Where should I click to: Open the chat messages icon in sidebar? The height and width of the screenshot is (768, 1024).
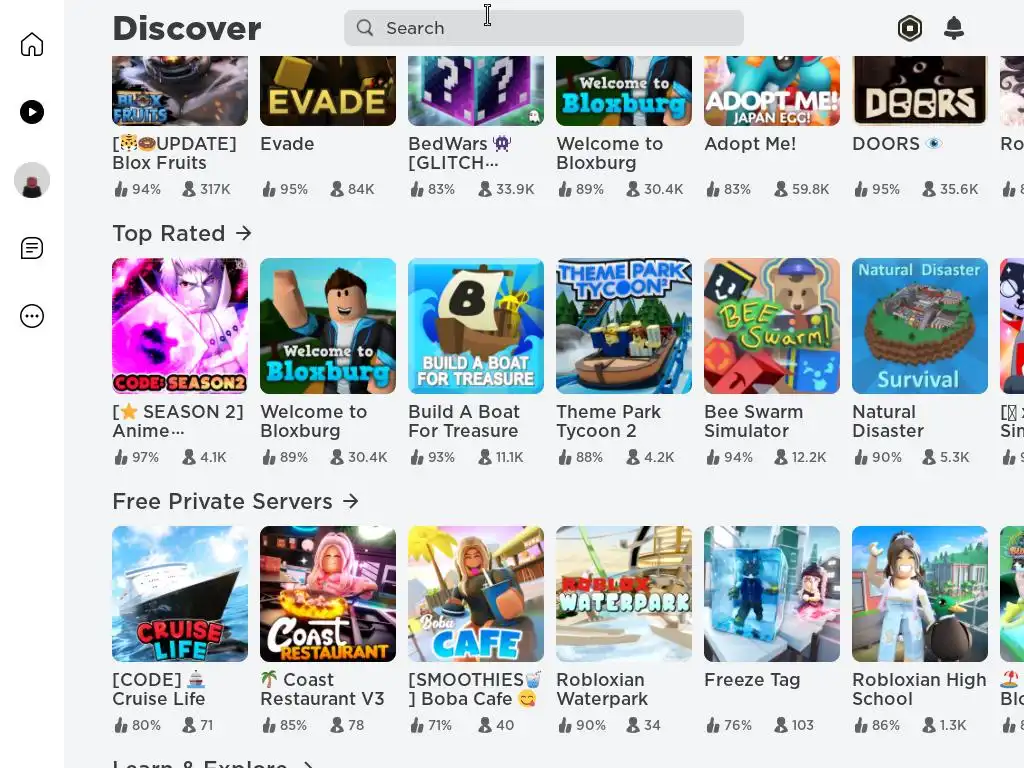[x=31, y=248]
